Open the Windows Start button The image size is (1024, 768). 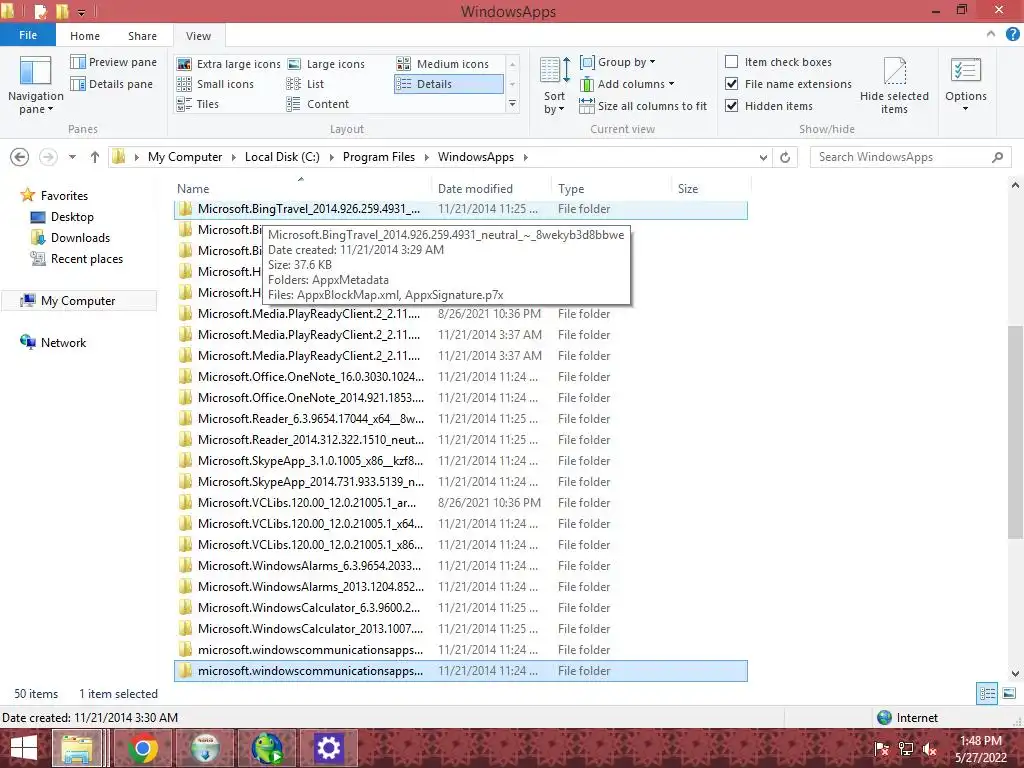[24, 748]
